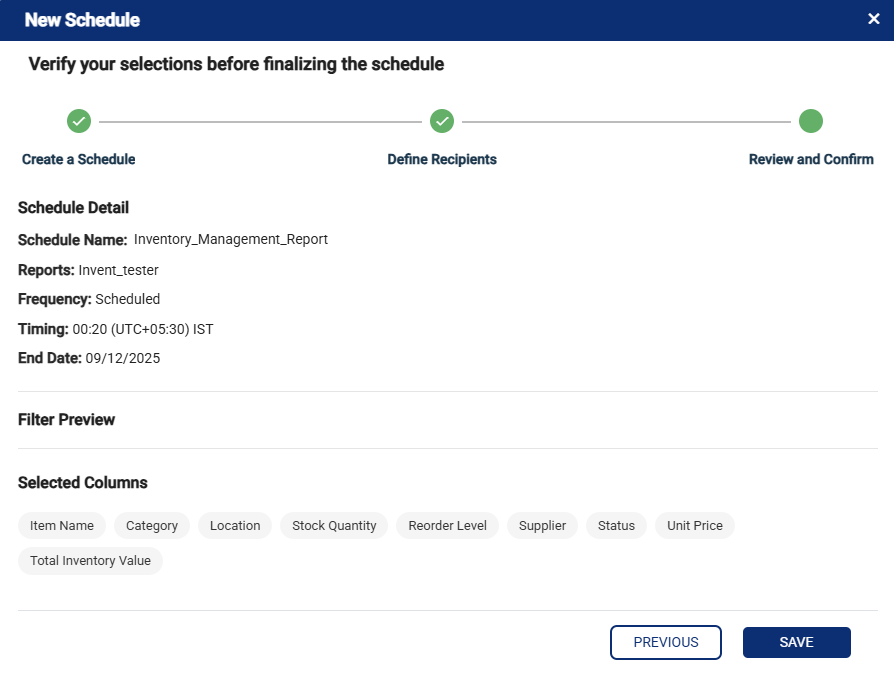The height and width of the screenshot is (682, 894).
Task: Click the Review and Confirm step circle
Action: pos(811,121)
